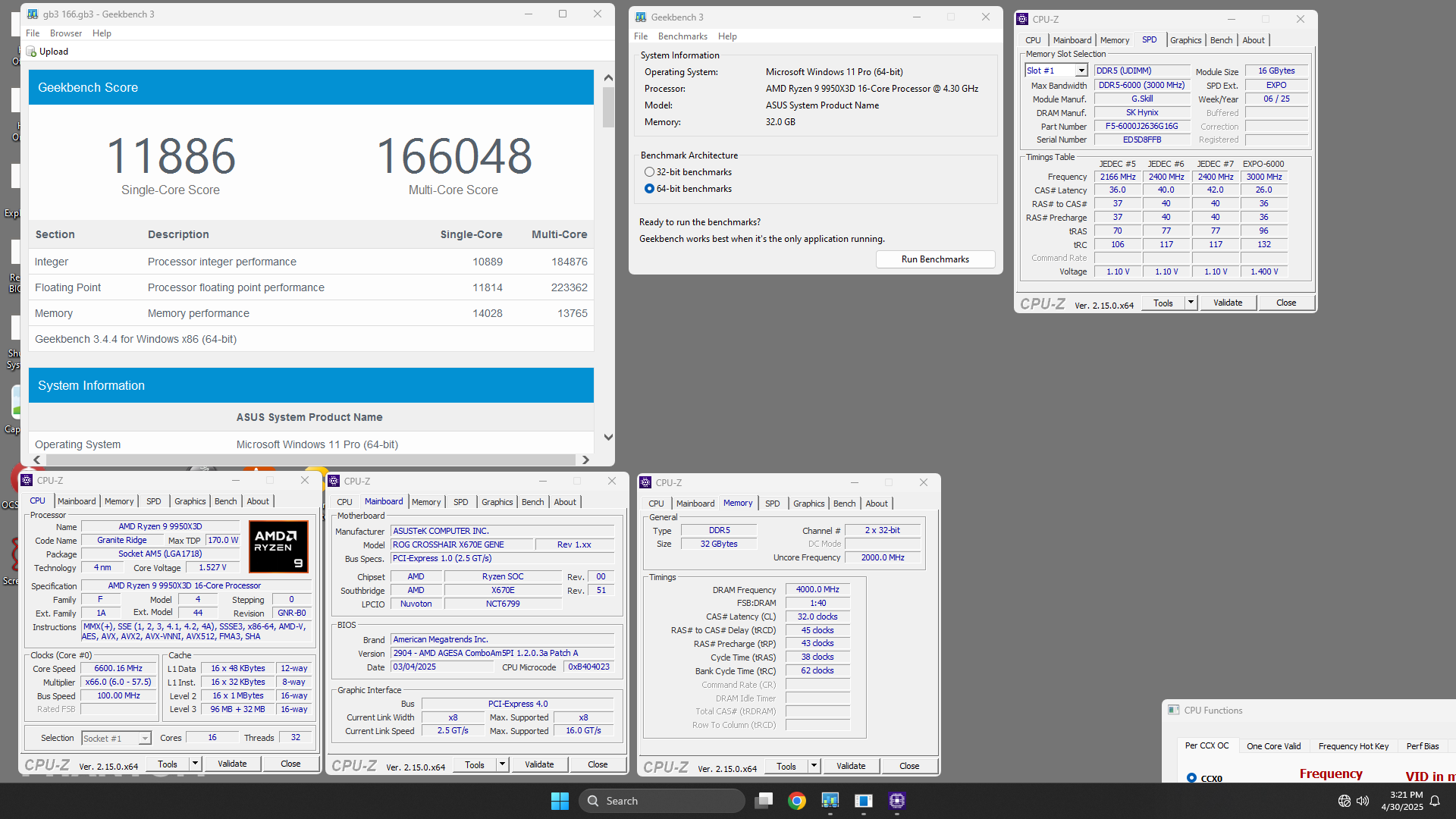Click the 11886 Single-Core Score
1456x819 pixels.
pos(171,156)
